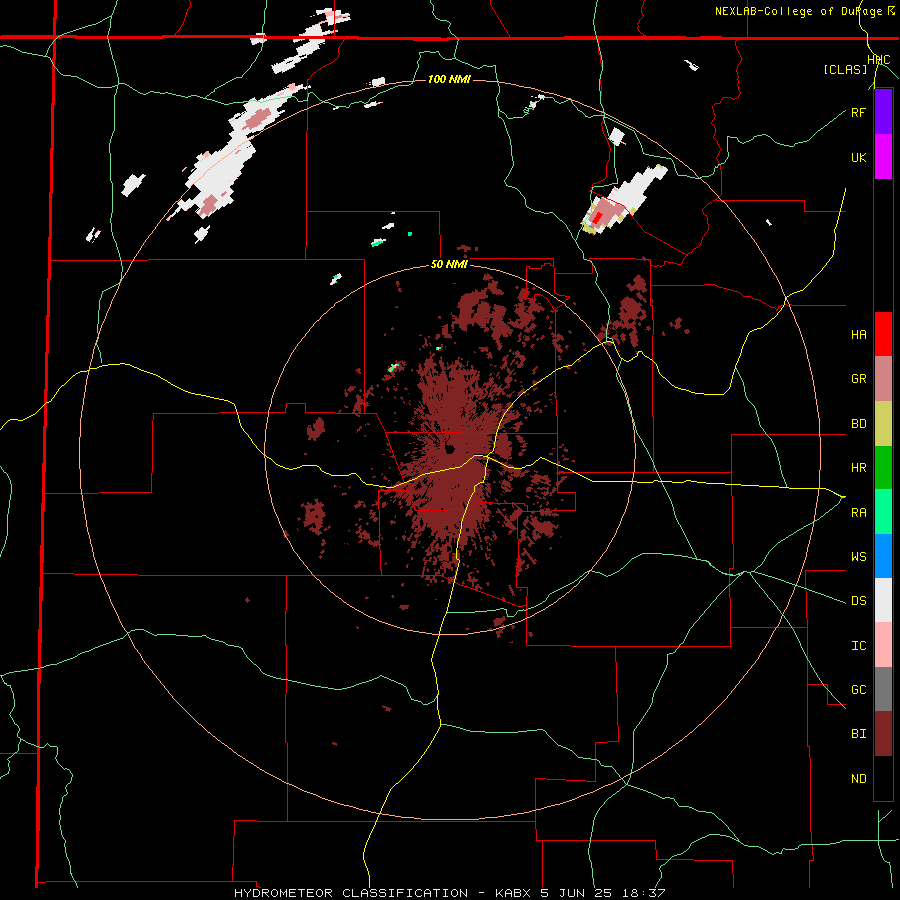Click the UK legend label
The image size is (900, 900).
click(x=858, y=157)
